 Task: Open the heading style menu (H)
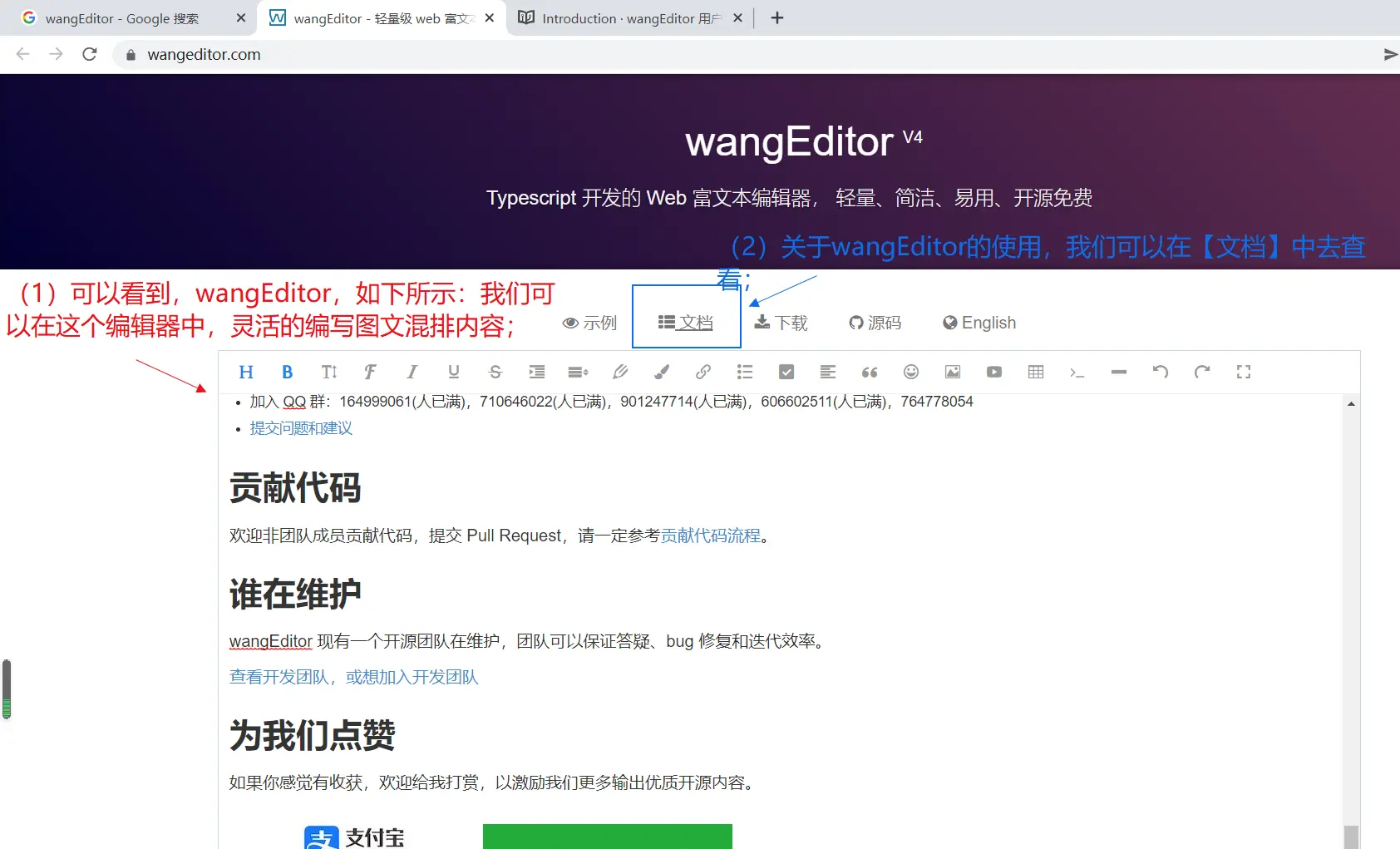pos(246,372)
